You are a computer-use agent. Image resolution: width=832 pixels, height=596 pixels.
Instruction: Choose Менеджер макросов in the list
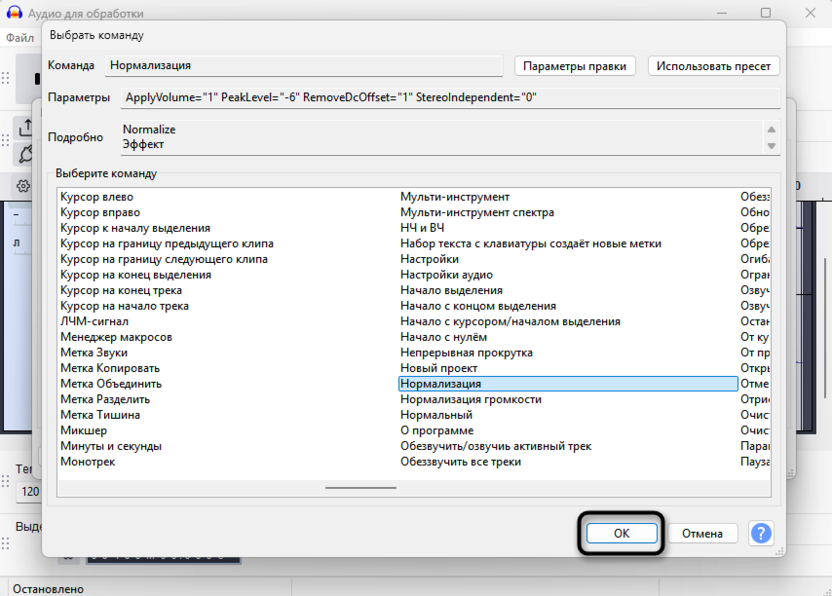point(116,337)
